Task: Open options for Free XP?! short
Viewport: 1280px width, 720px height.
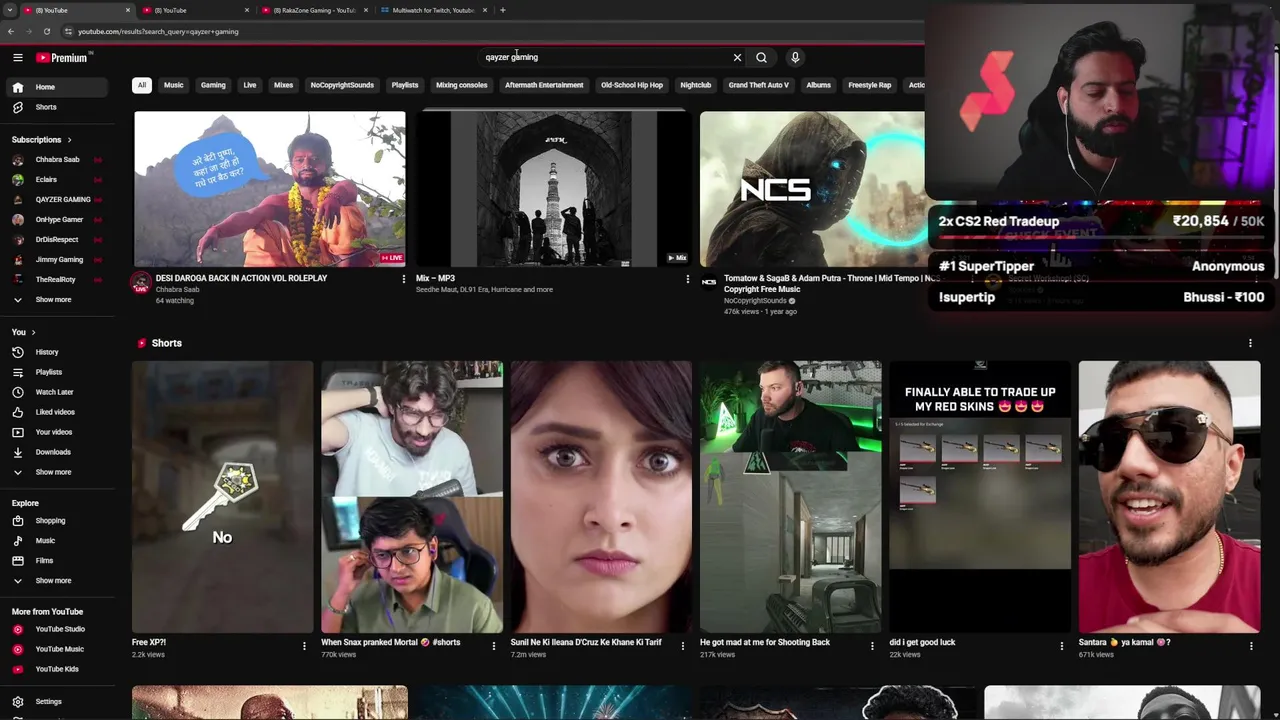Action: click(304, 646)
